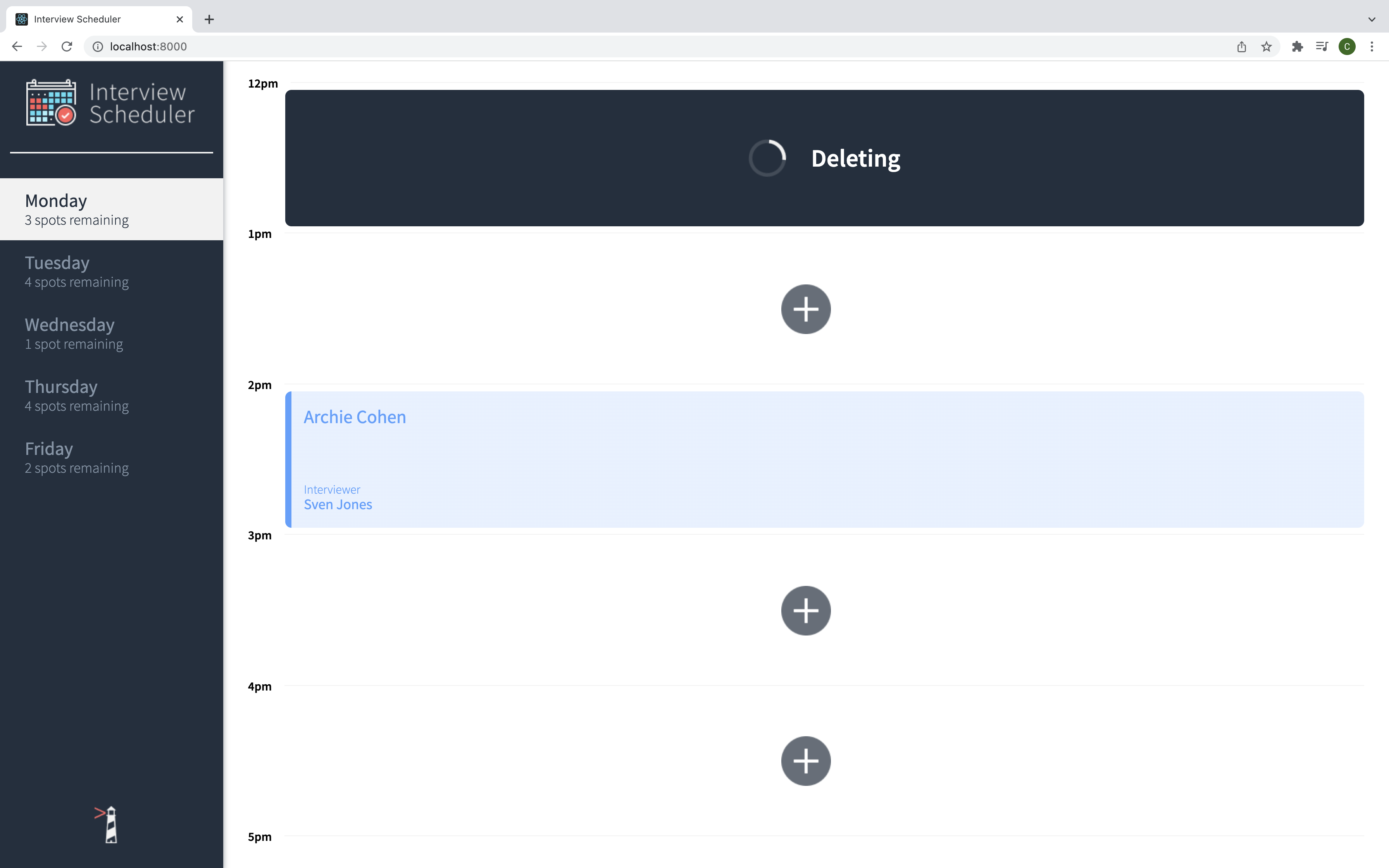Add an interview at the 3pm slot
This screenshot has height=868, width=1389.
point(806,610)
